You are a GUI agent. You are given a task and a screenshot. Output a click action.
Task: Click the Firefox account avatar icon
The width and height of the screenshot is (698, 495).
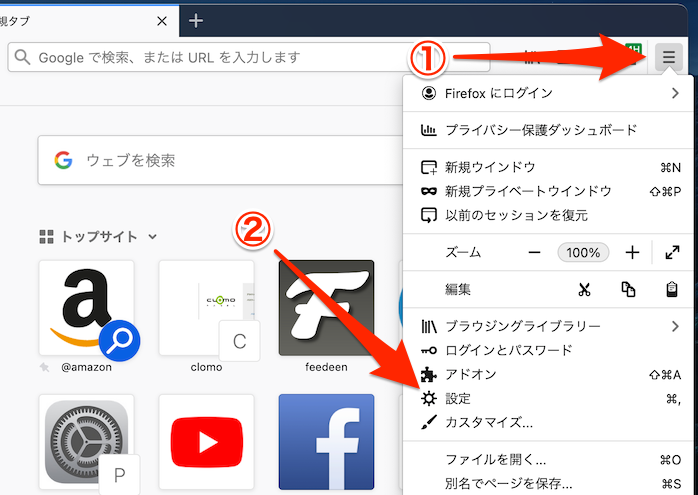(x=429, y=93)
